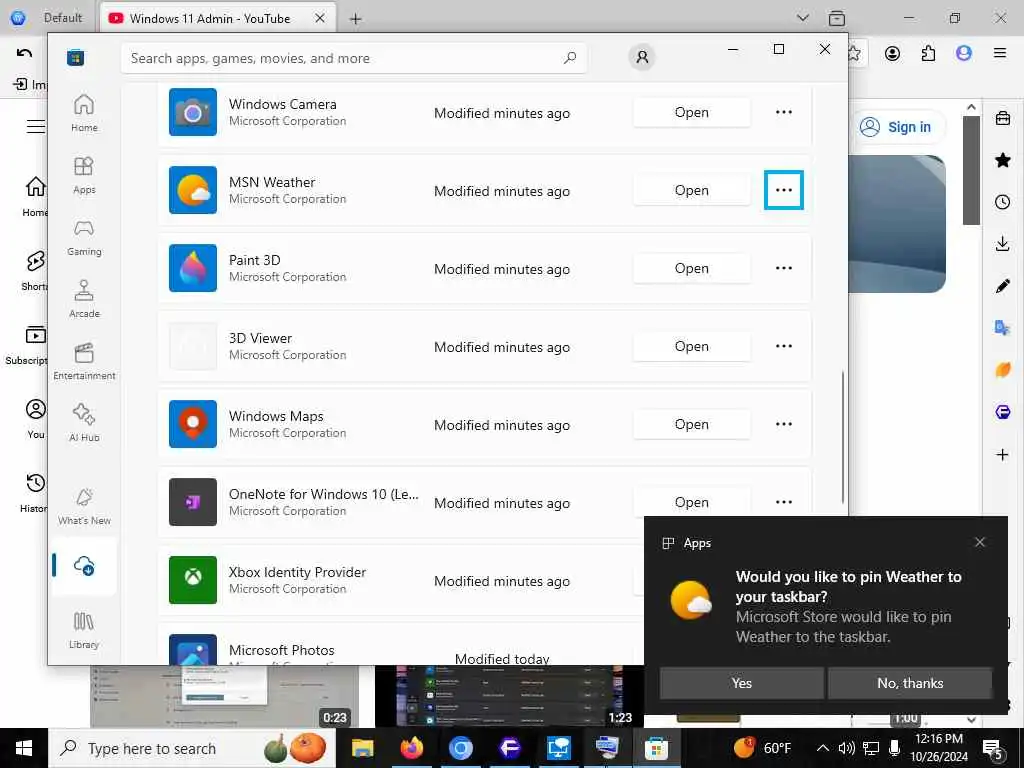The image size is (1024, 768).
Task: Open a new browser tab
Action: point(355,19)
